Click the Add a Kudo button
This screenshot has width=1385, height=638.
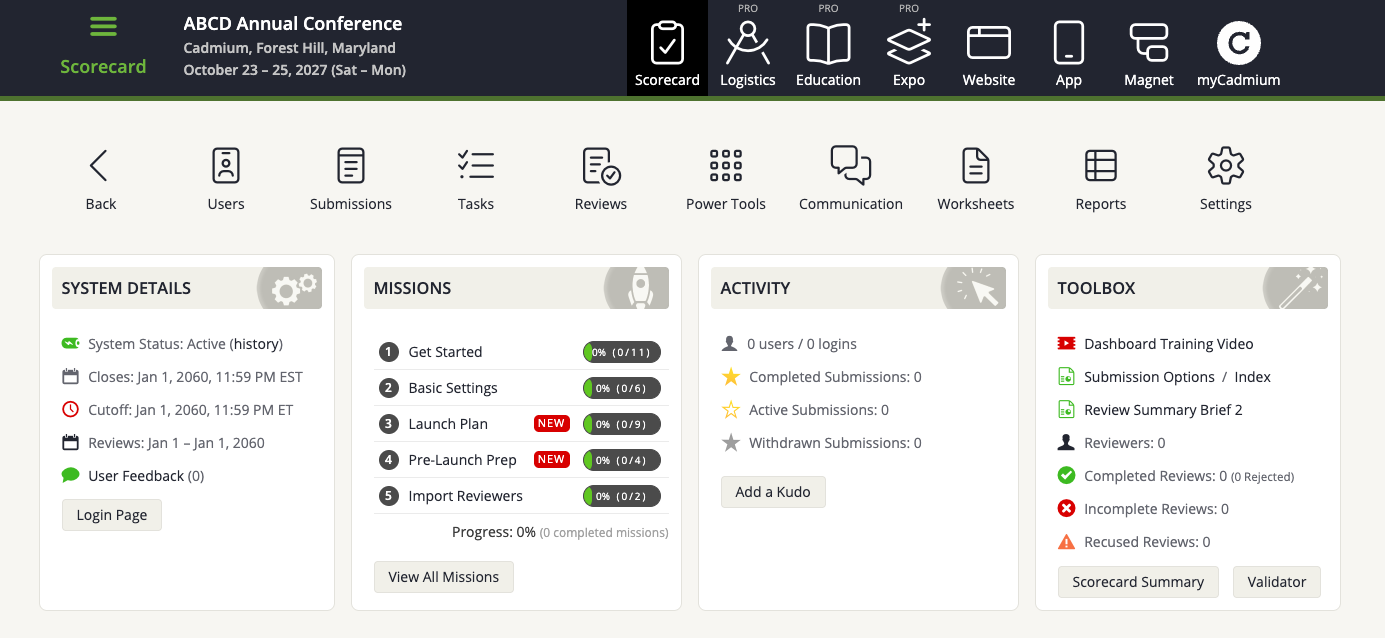[x=773, y=492]
